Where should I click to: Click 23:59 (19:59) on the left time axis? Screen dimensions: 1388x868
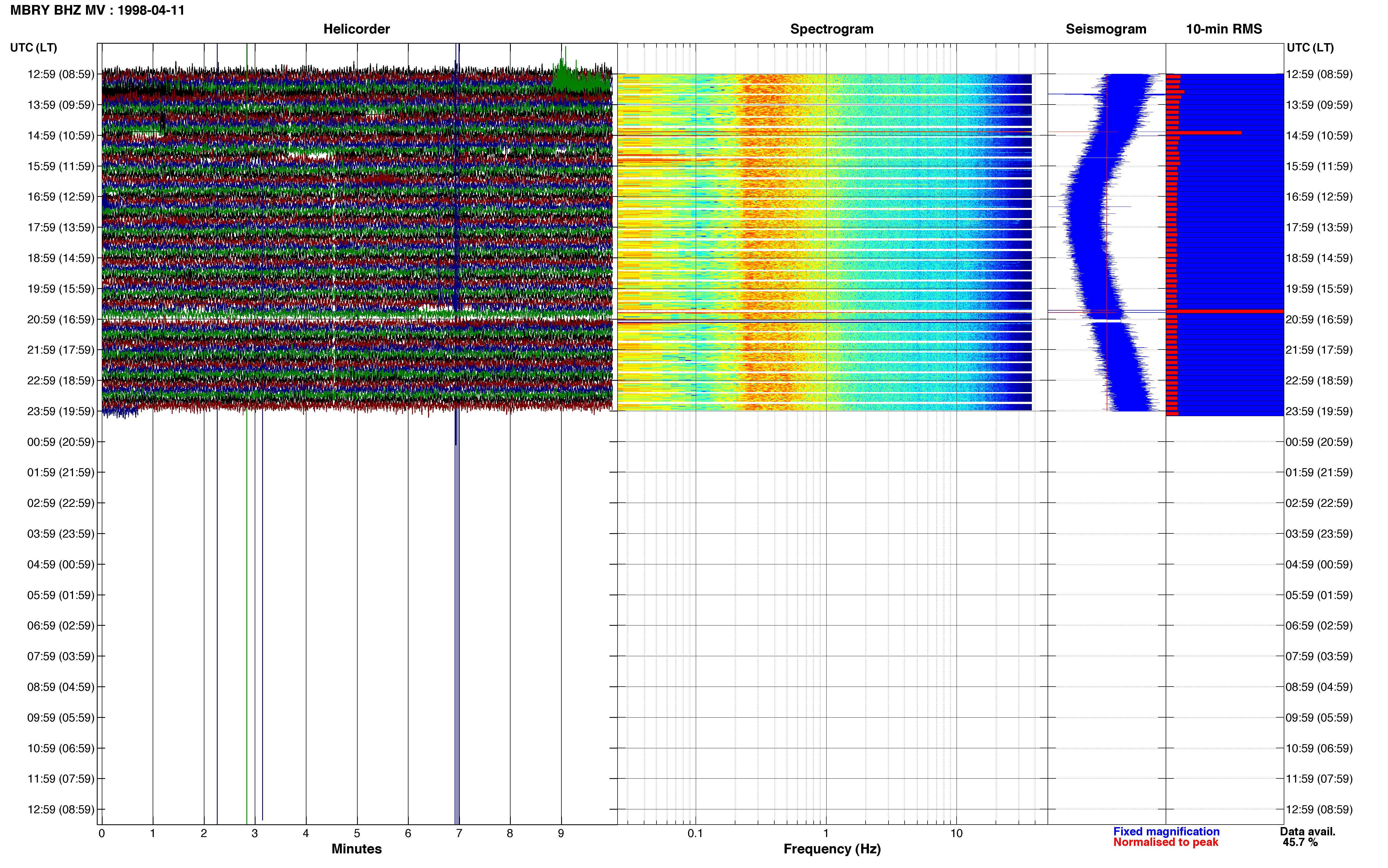tap(61, 411)
